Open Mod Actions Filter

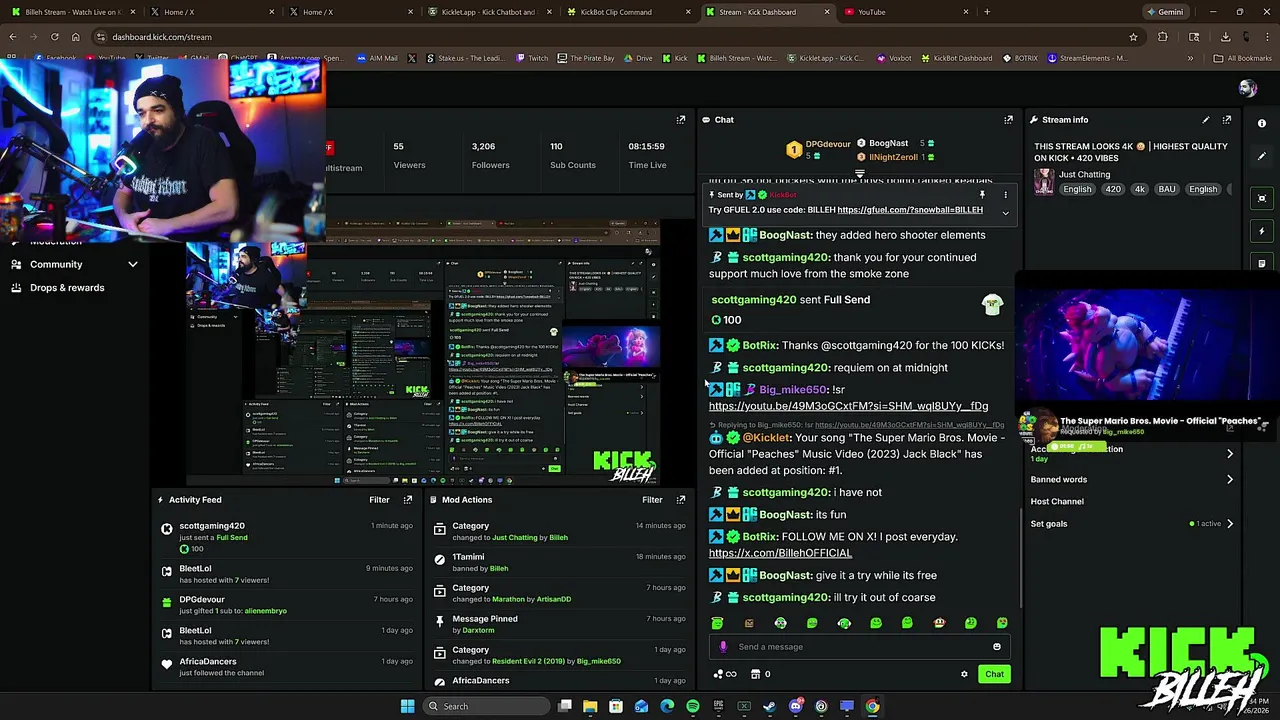point(652,500)
